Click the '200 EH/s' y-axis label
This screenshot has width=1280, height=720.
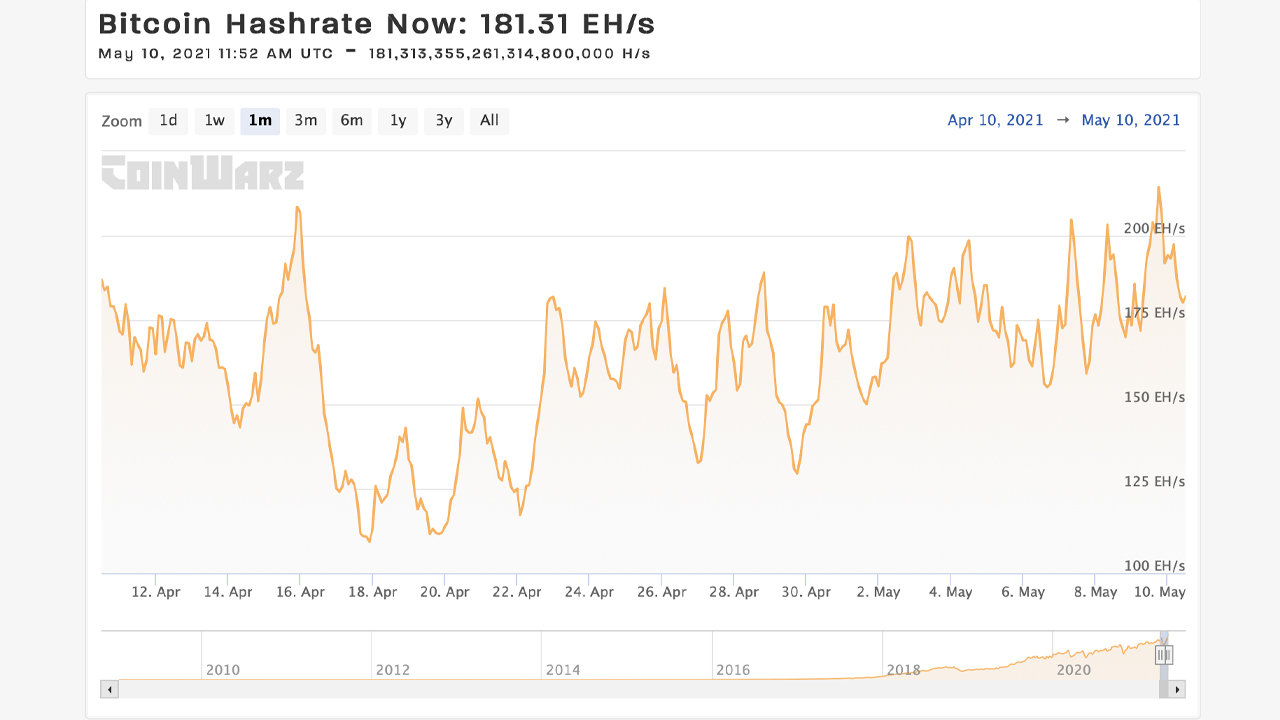pos(1154,228)
